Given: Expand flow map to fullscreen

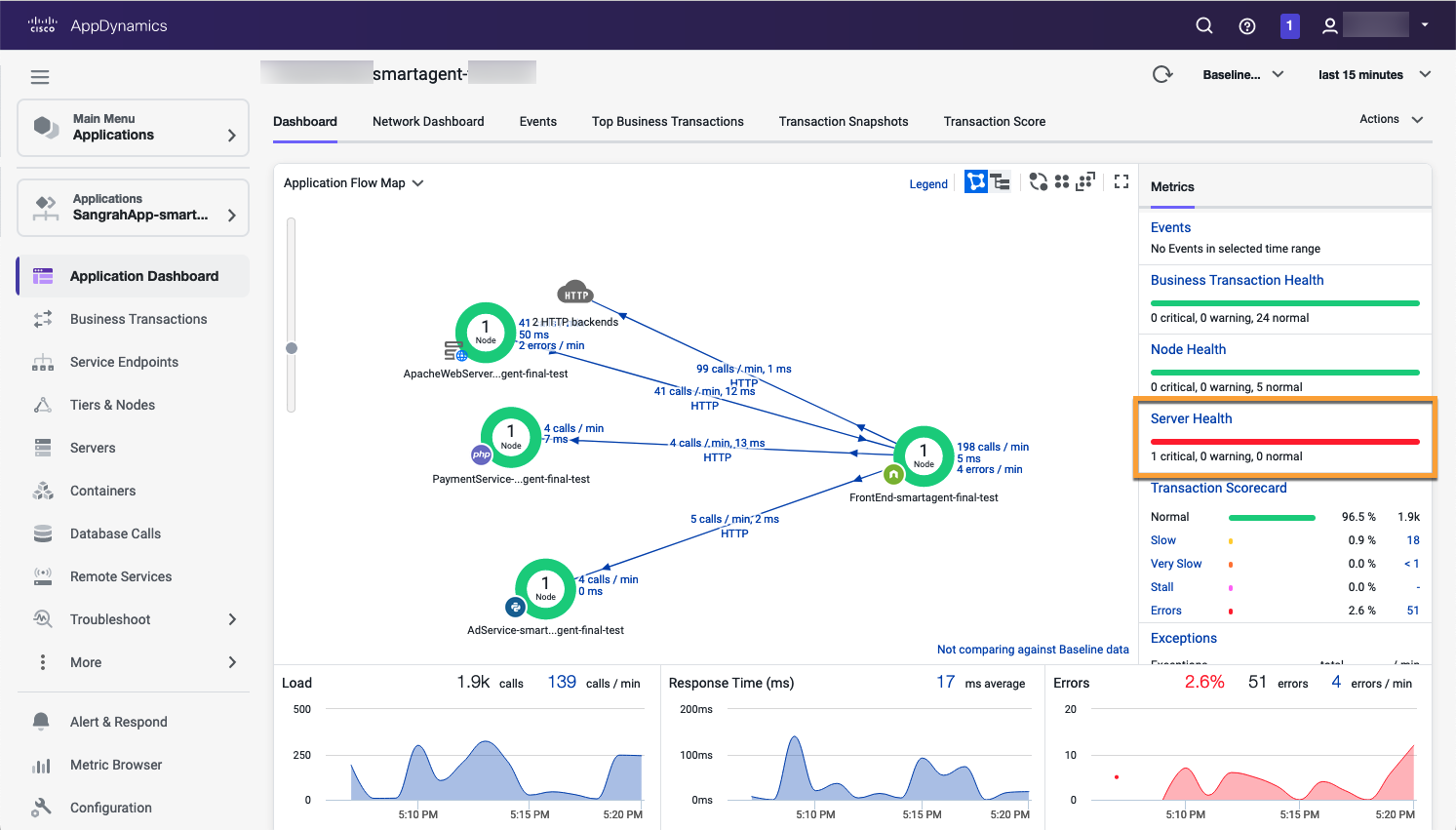Looking at the screenshot, I should pos(1122,181).
